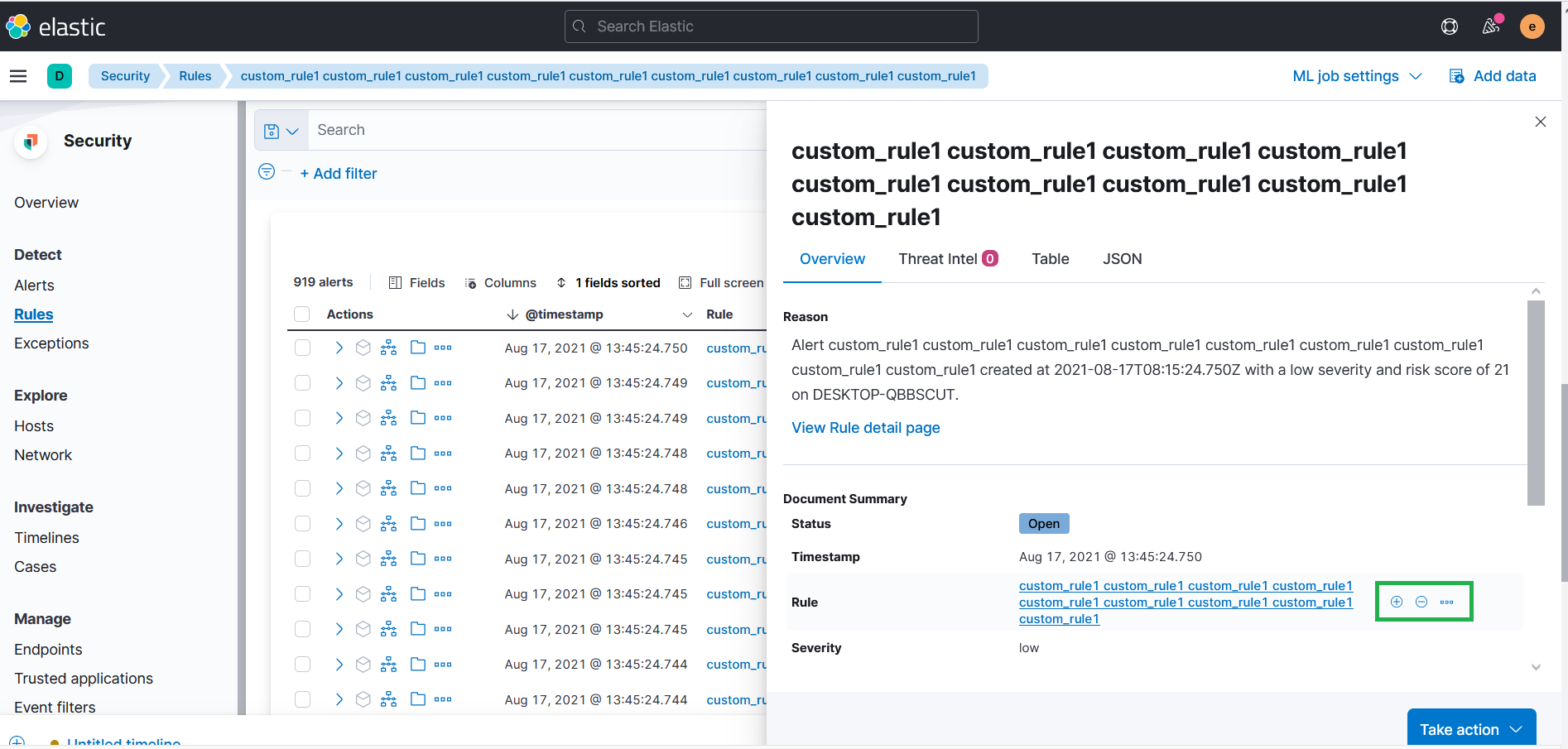
Task: Expand the first alert row details chevron
Action: point(338,348)
